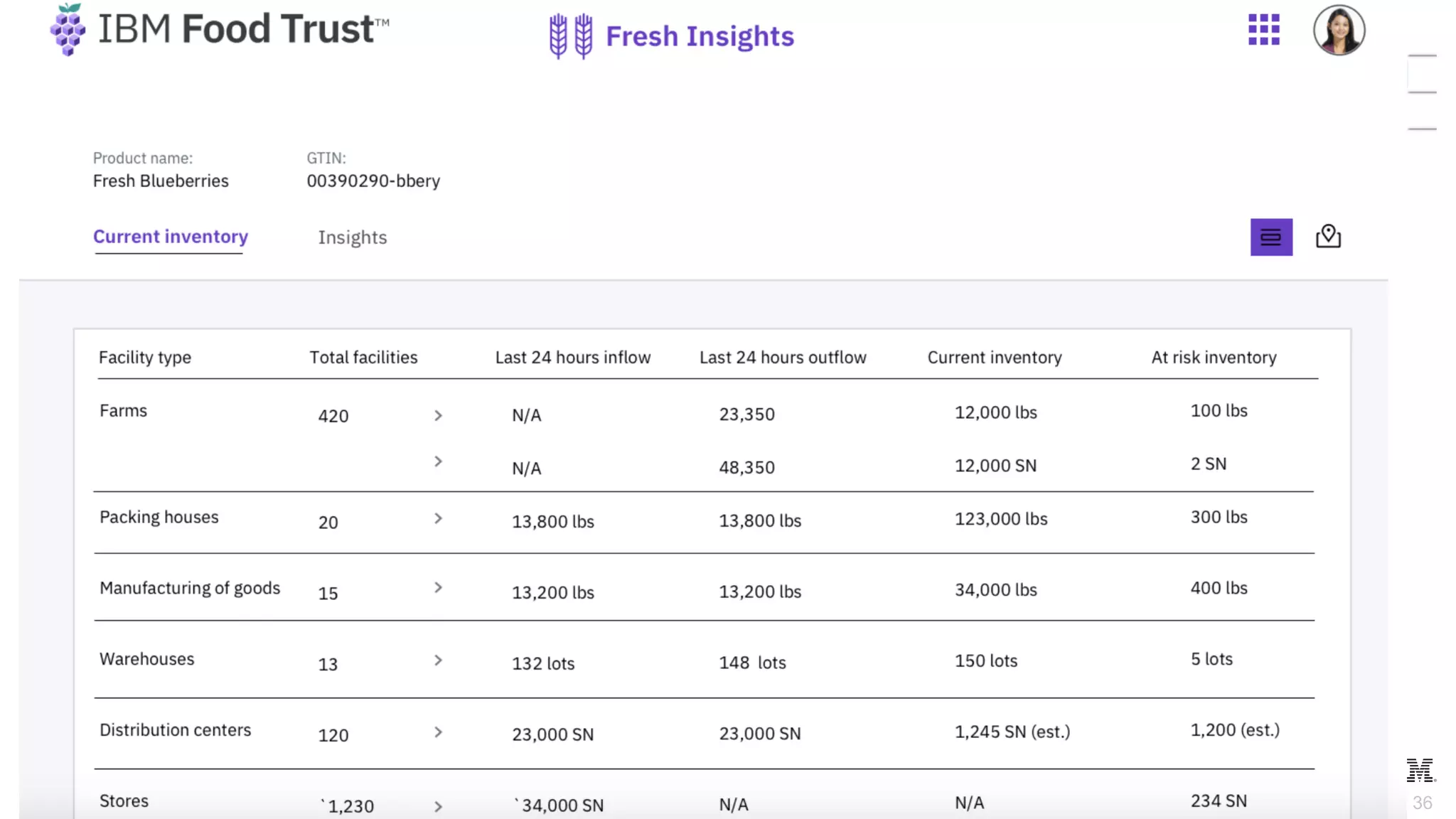This screenshot has height=819, width=1456.
Task: Expand the Manufacturing of goods row
Action: (438, 588)
